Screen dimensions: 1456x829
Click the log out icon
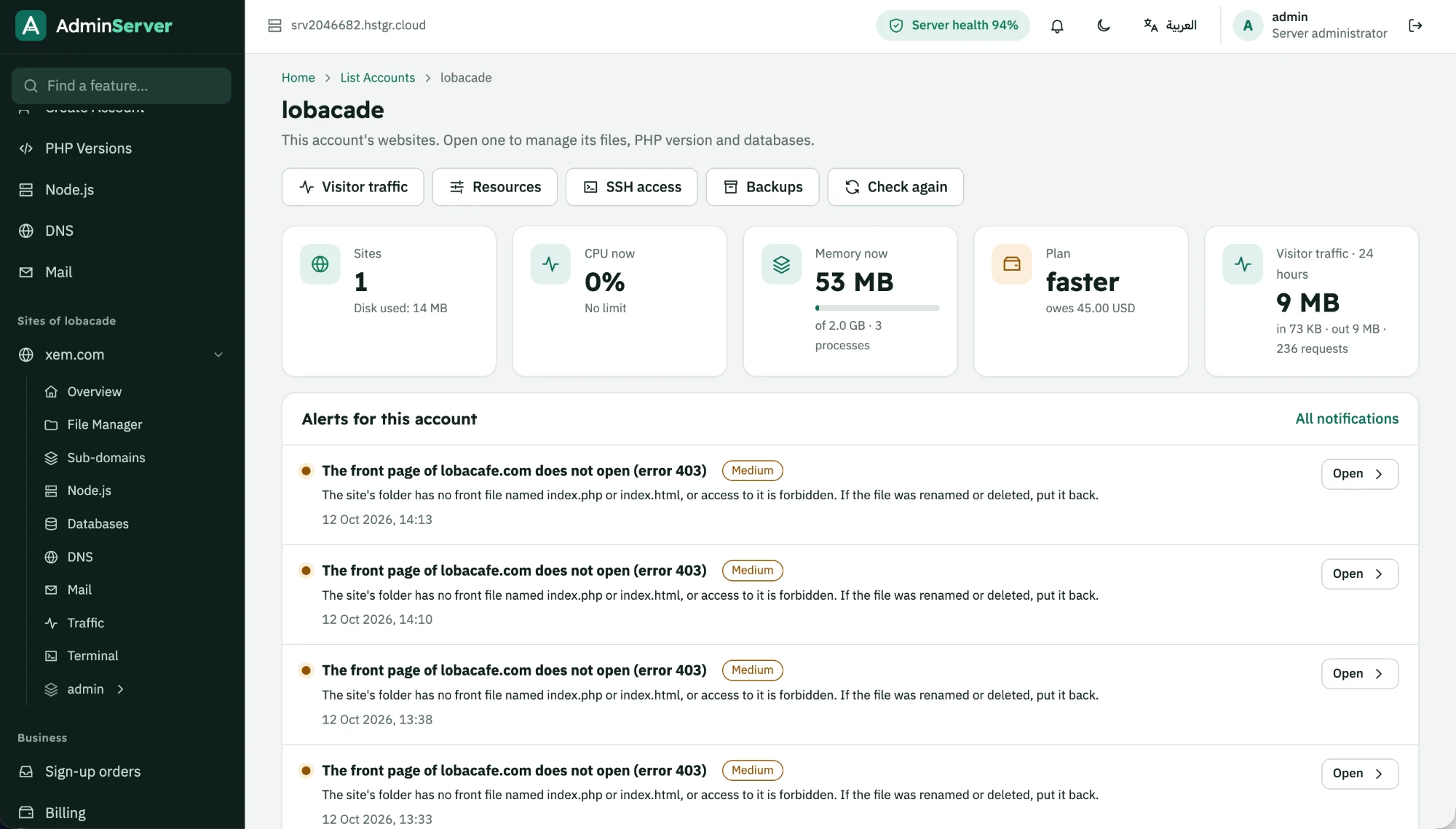(x=1415, y=26)
